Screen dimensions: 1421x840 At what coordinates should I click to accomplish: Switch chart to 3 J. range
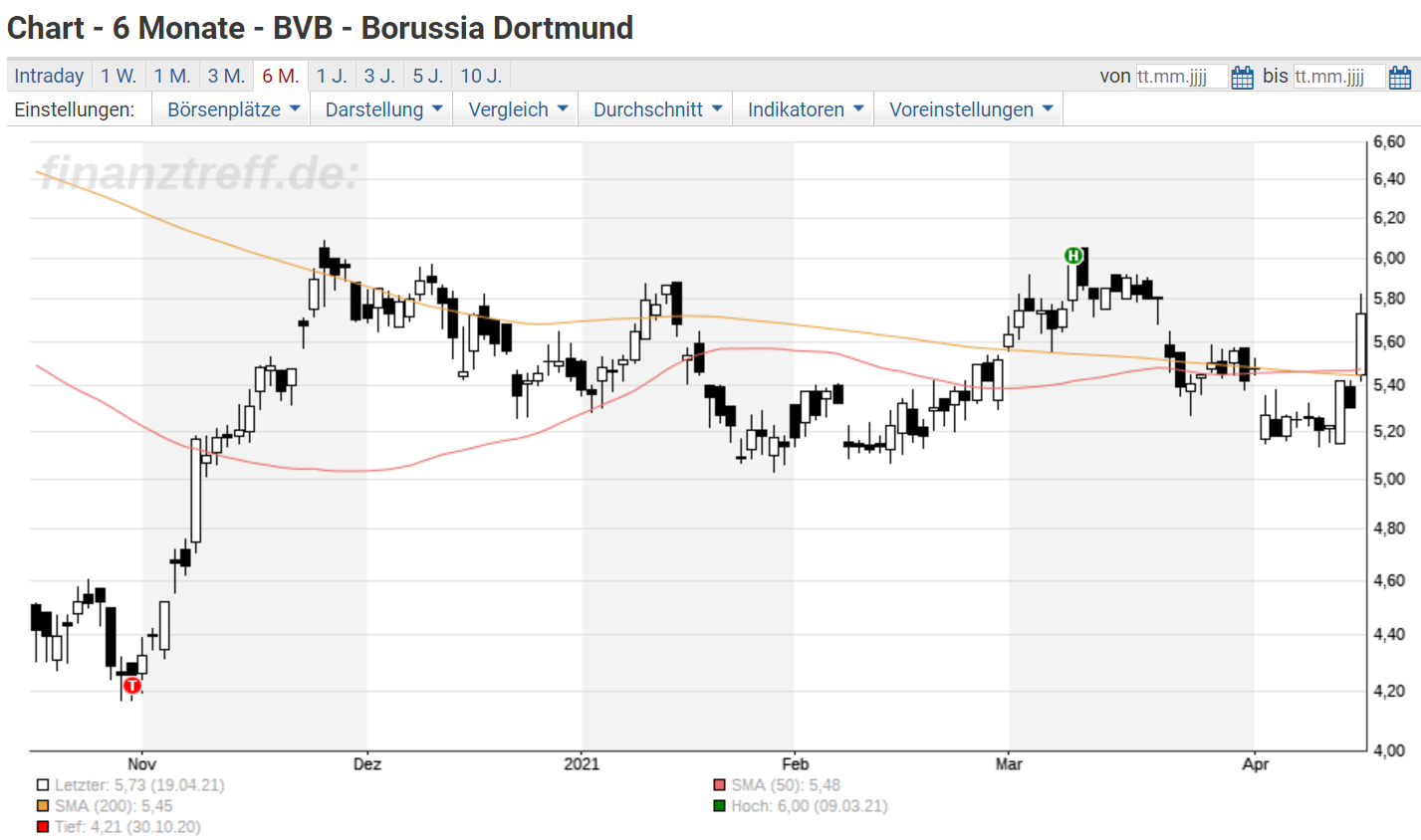pyautogui.click(x=379, y=76)
